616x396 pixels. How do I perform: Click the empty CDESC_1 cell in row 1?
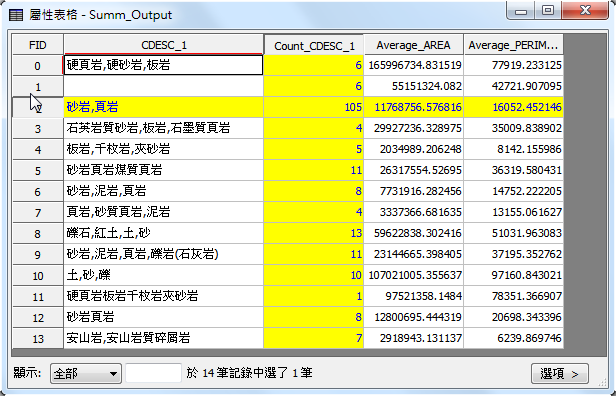[163, 86]
